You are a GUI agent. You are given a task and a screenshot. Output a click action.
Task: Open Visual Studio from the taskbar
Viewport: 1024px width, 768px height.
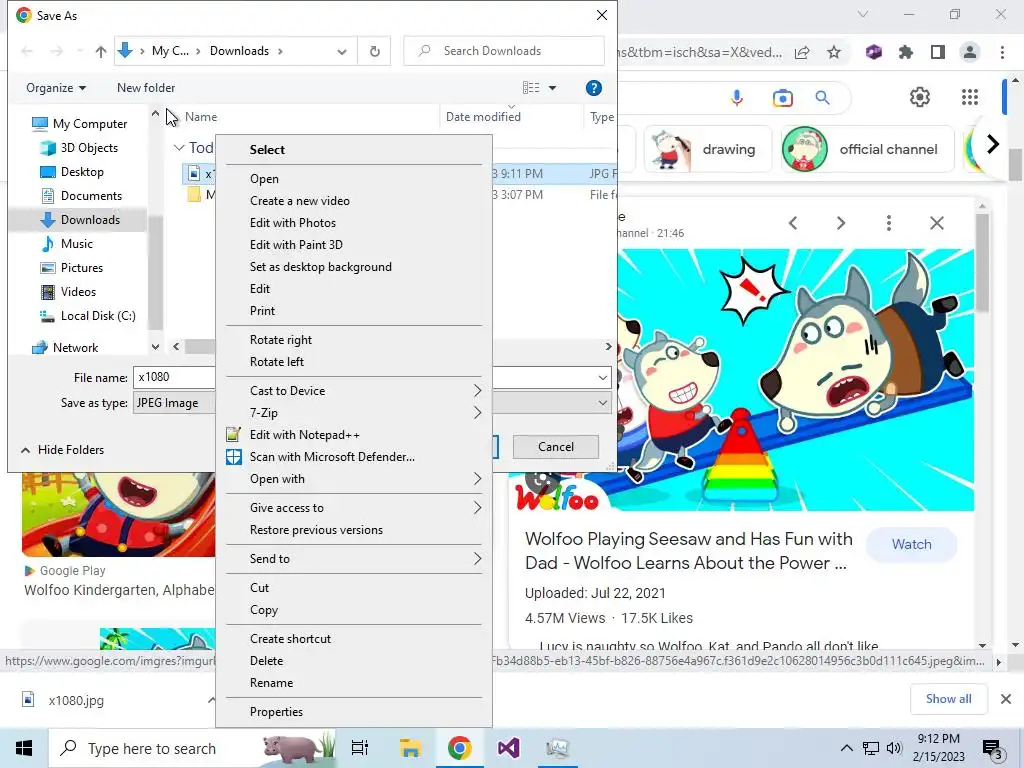click(x=508, y=748)
